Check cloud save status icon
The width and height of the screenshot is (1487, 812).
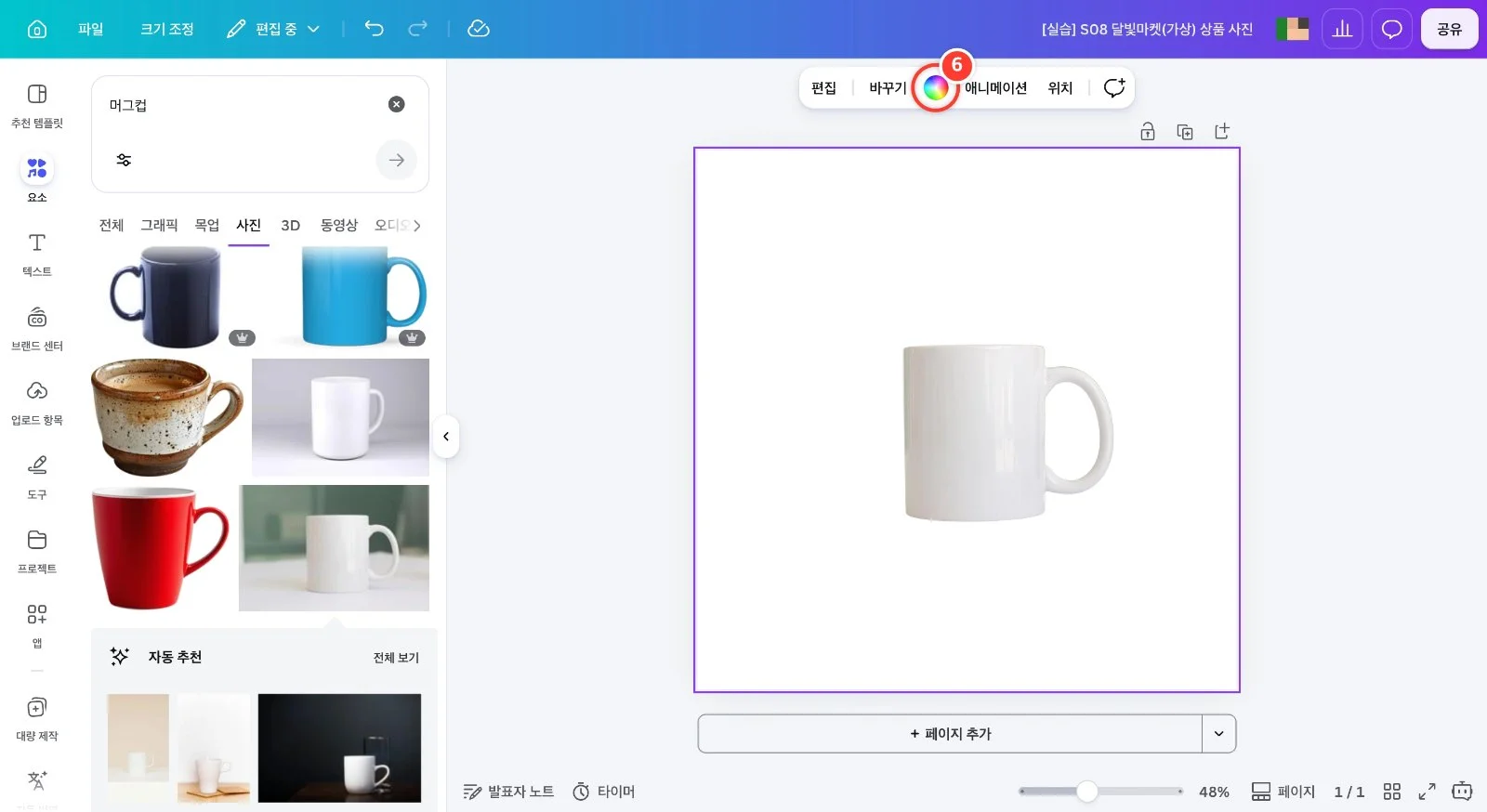pos(479,29)
